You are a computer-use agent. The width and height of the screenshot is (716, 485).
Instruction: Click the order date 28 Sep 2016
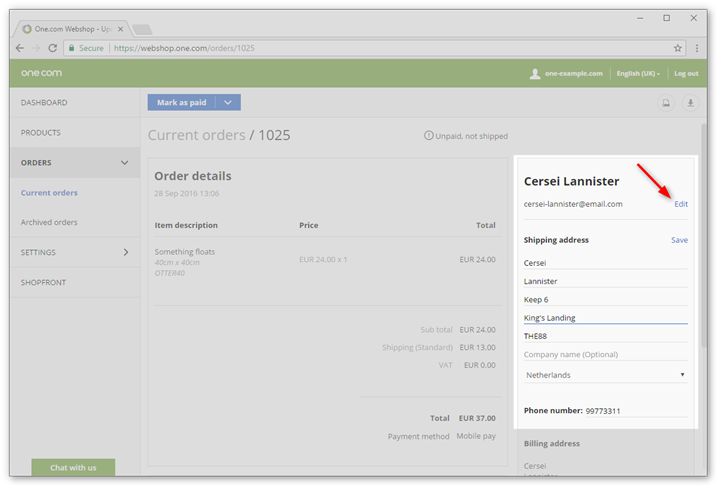pyautogui.click(x=187, y=194)
